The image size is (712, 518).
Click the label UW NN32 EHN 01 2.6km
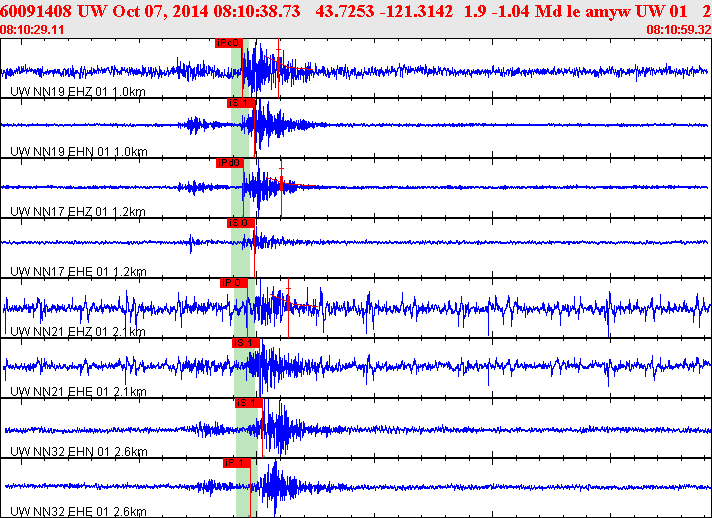[x=79, y=451]
